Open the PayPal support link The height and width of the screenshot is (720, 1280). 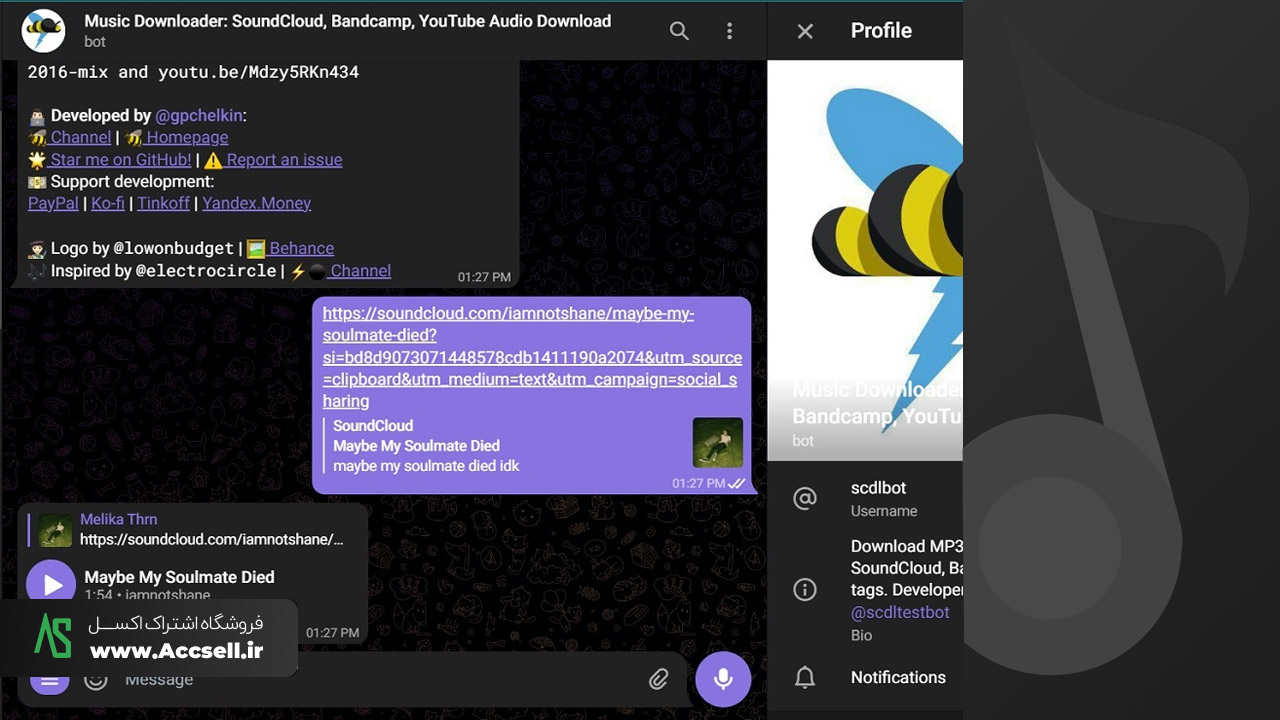click(53, 203)
